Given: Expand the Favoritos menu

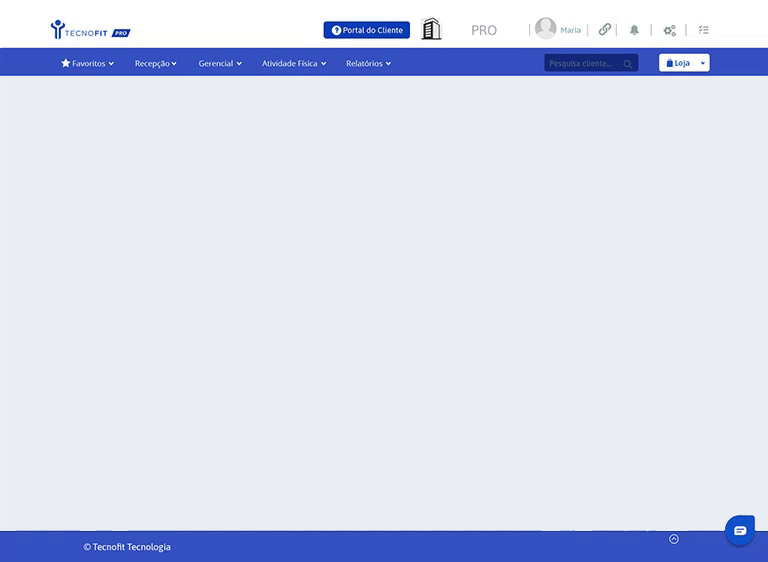Looking at the screenshot, I should [87, 63].
